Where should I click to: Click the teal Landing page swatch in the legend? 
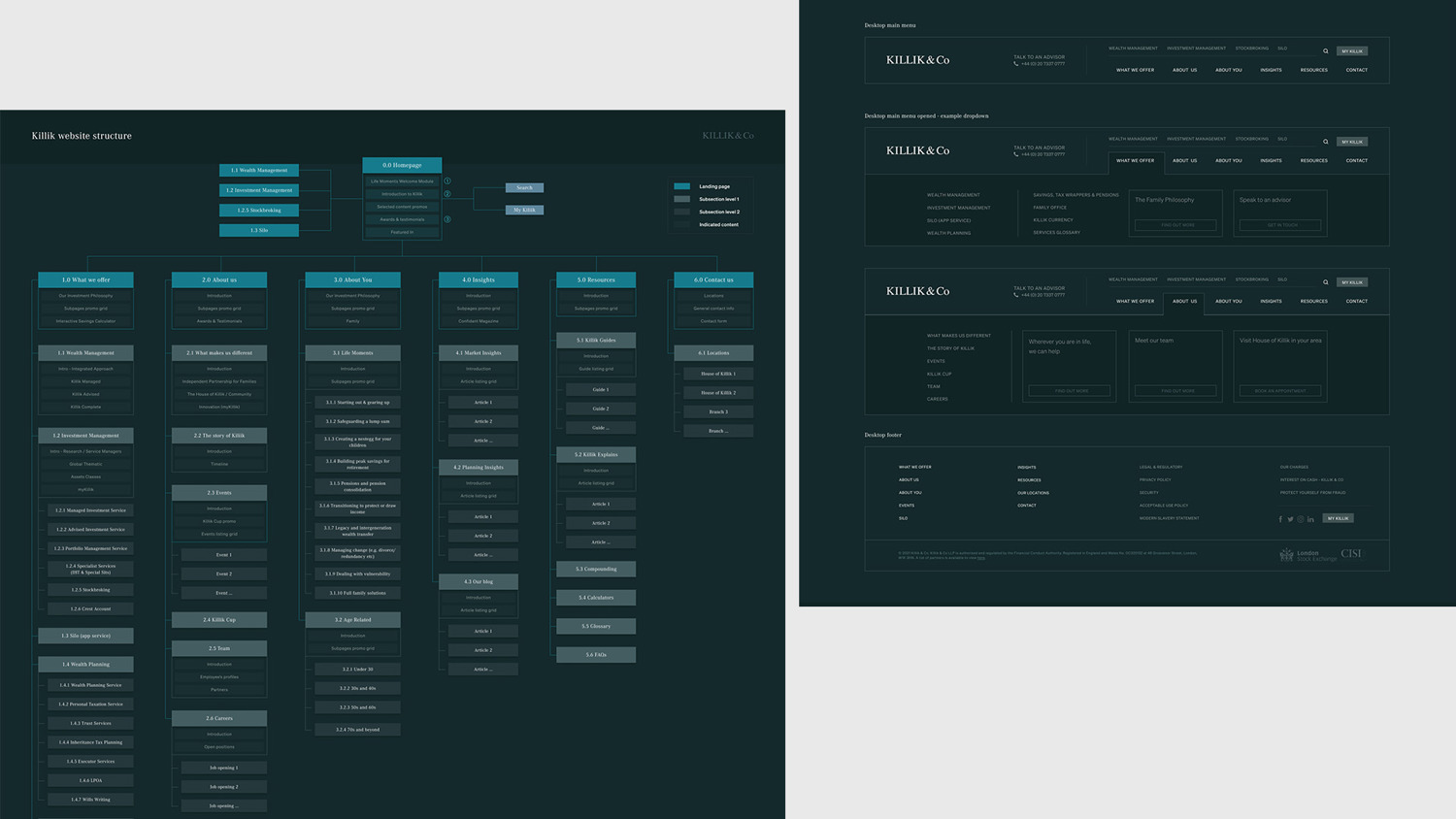pyautogui.click(x=682, y=185)
